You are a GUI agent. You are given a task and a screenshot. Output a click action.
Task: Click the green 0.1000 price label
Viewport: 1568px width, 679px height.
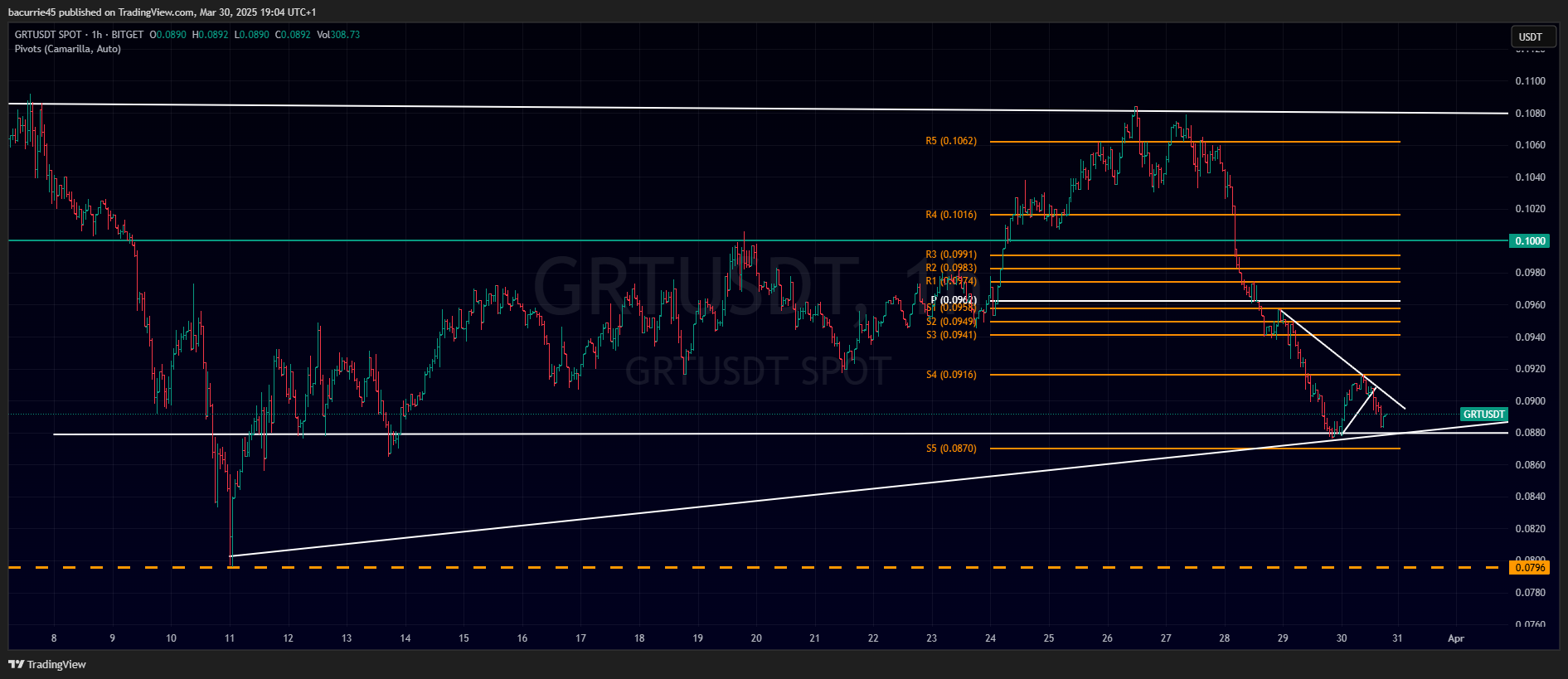(1530, 241)
